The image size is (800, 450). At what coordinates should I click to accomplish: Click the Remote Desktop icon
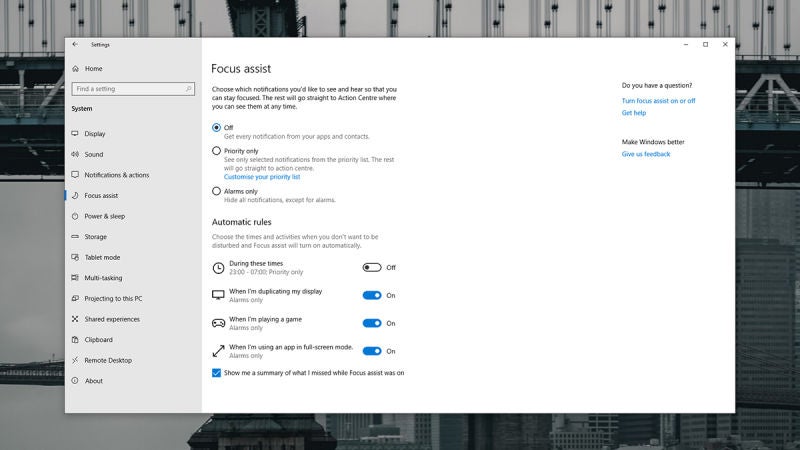point(75,360)
